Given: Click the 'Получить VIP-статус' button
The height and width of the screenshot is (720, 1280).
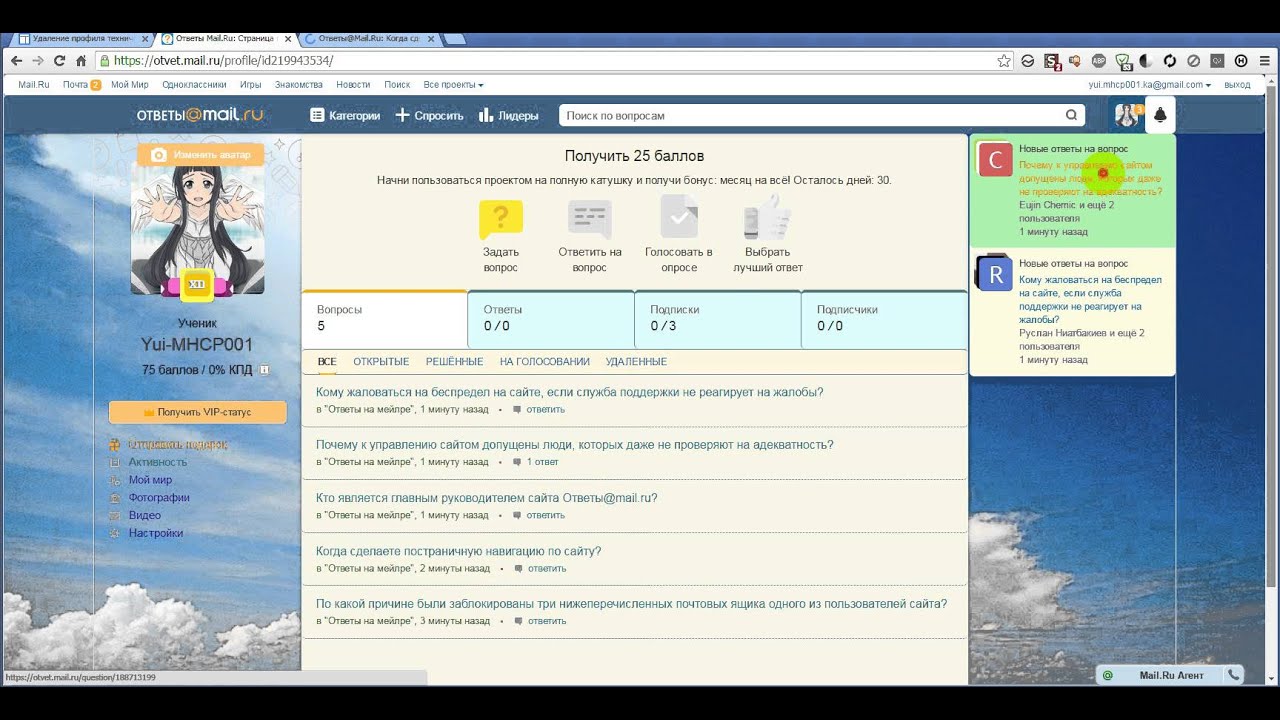Looking at the screenshot, I should pyautogui.click(x=198, y=412).
